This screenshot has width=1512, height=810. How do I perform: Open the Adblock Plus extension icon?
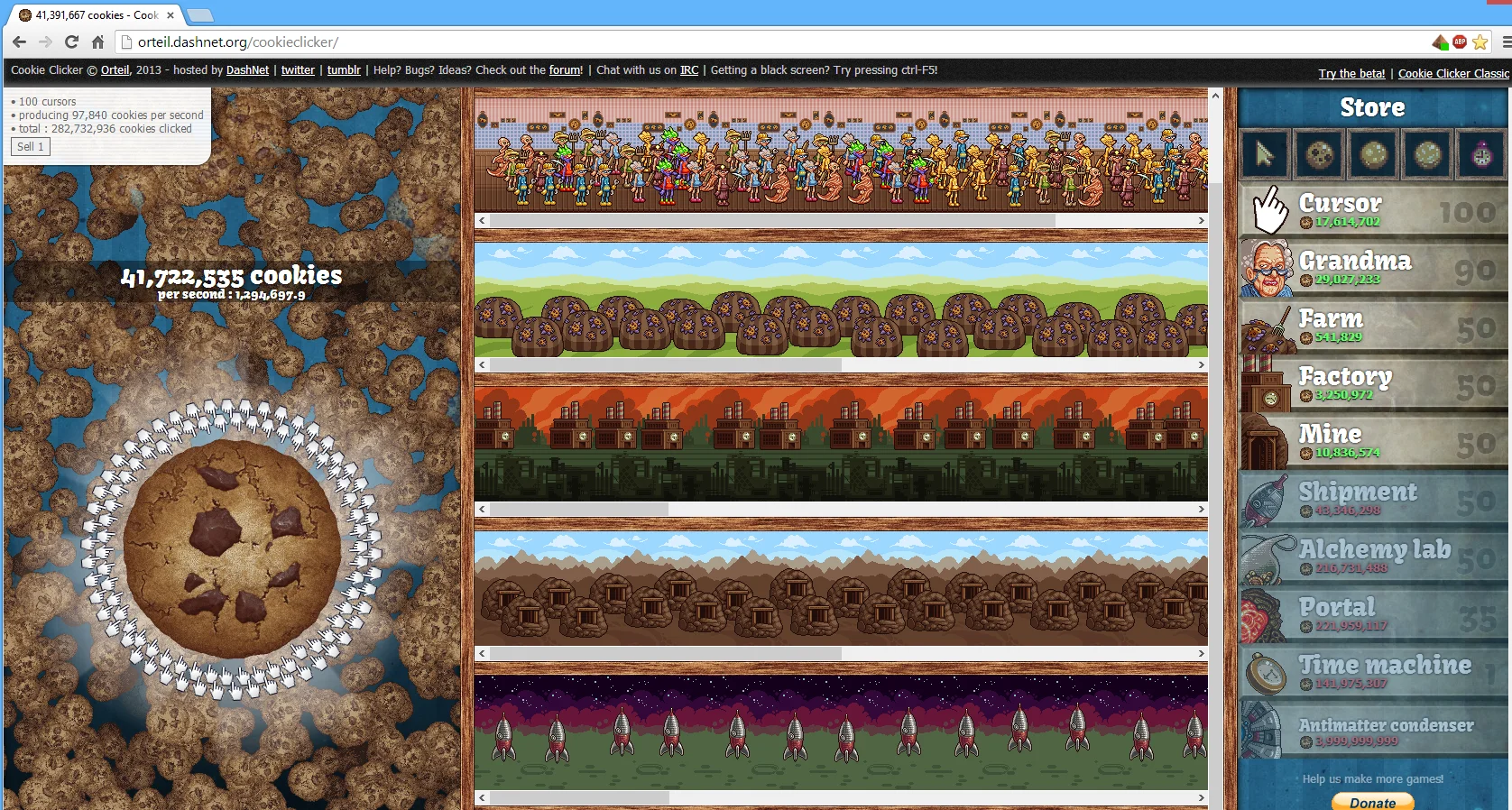1460,41
